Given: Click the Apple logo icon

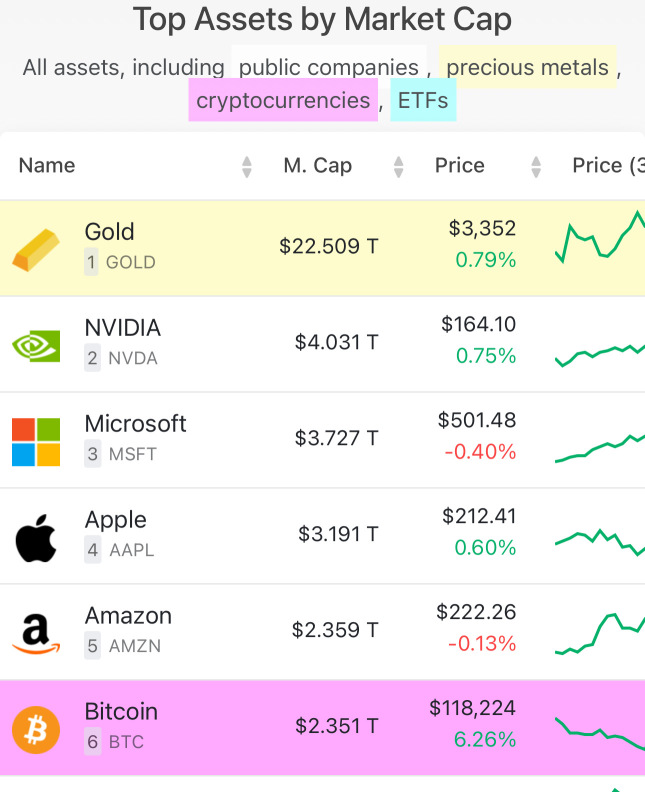Looking at the screenshot, I should pos(36,538).
